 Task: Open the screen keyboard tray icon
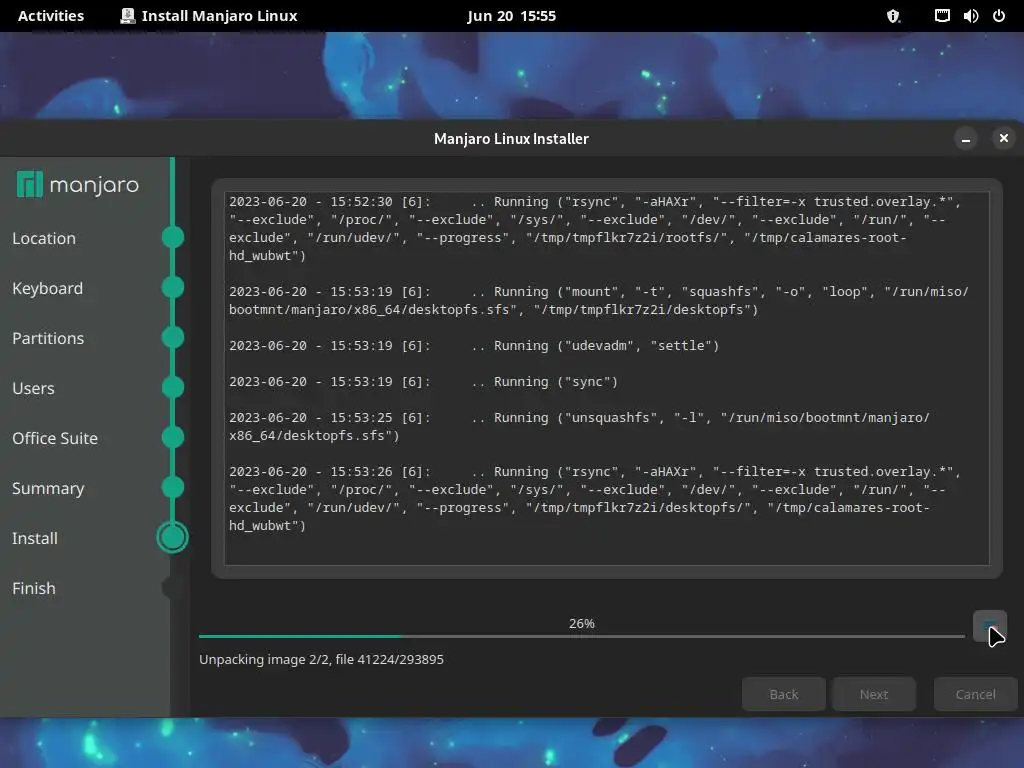click(x=942, y=16)
